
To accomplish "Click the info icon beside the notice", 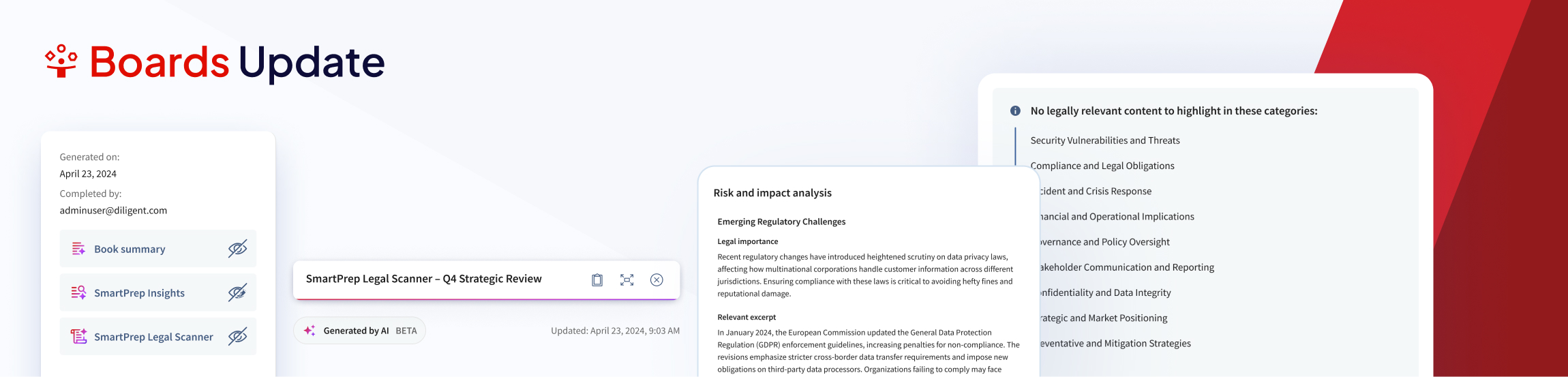I will (x=1015, y=110).
